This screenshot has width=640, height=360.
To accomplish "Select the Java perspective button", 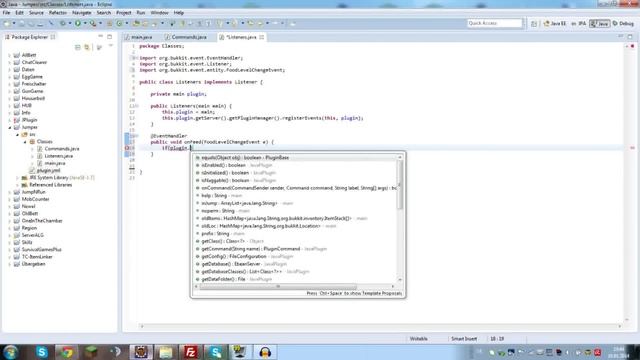I will [599, 24].
